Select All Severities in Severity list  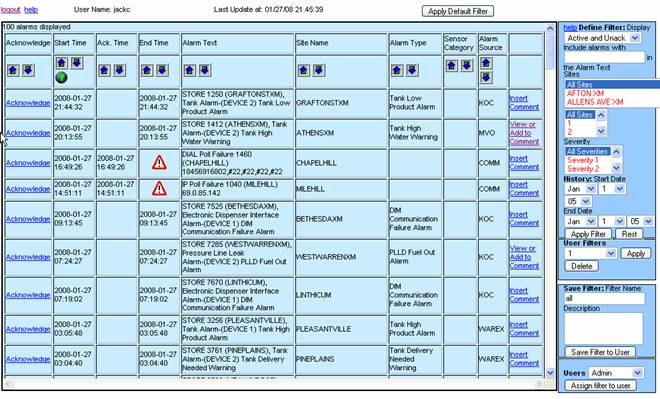pyautogui.click(x=588, y=151)
